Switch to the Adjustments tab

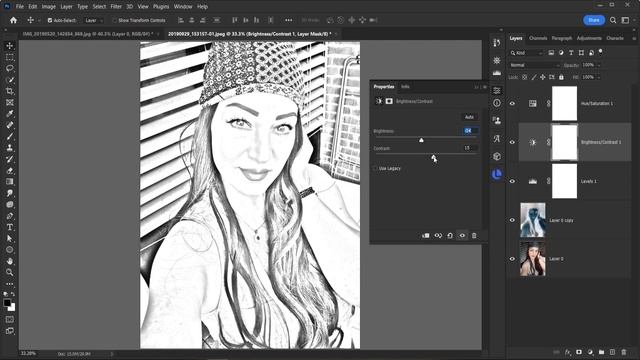point(589,38)
